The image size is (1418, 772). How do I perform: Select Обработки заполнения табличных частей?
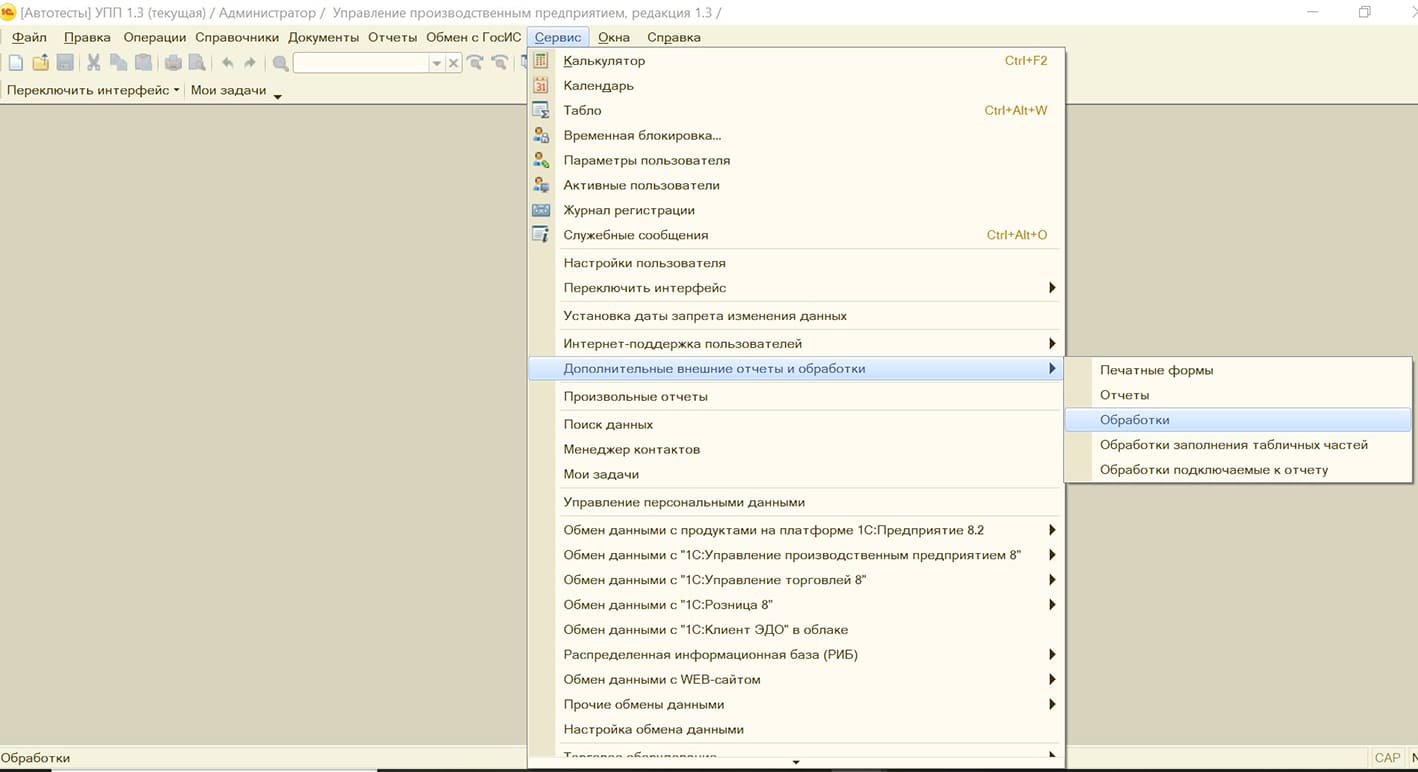coord(1238,445)
